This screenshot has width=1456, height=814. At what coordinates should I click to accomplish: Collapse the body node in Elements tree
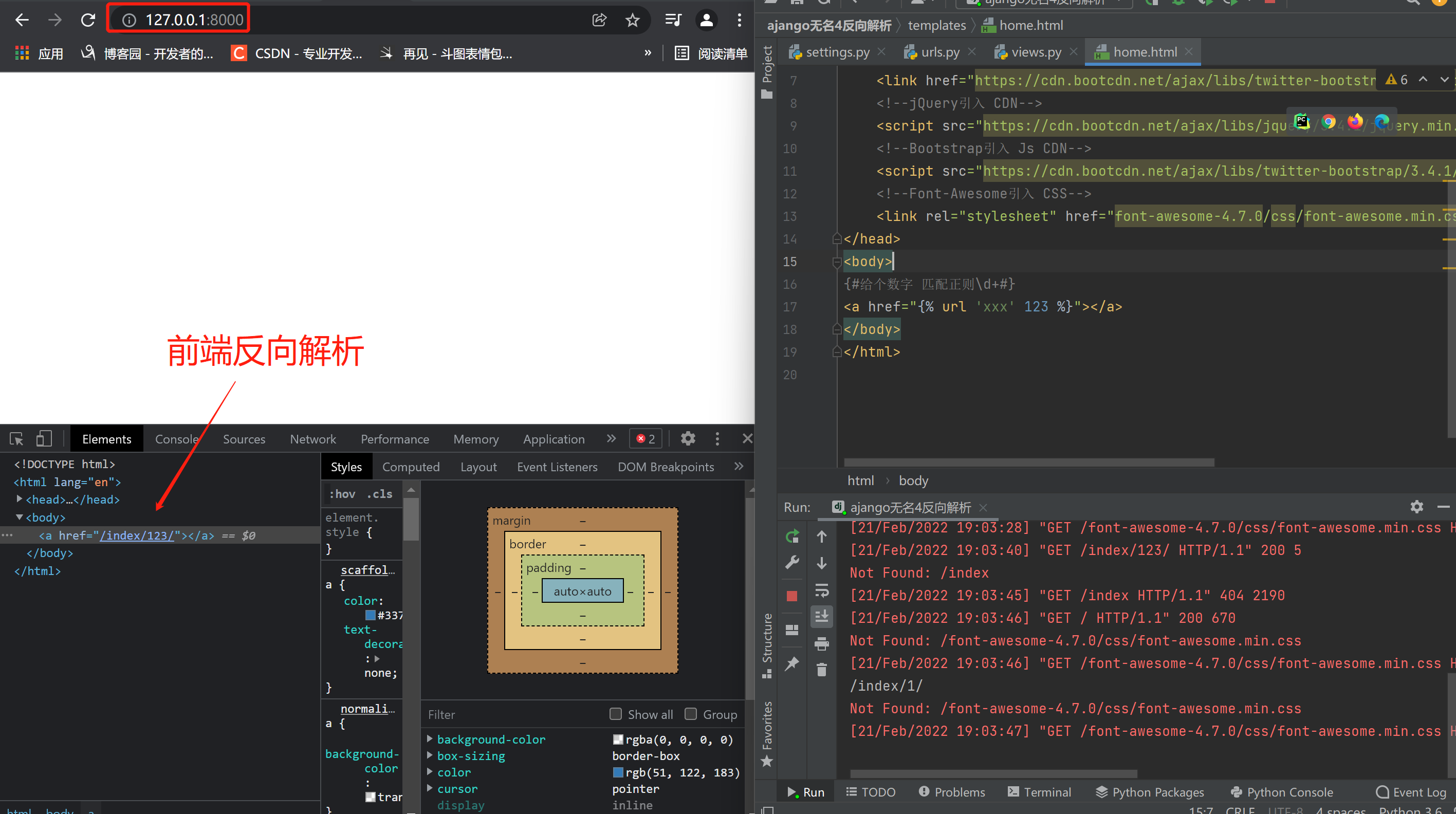pyautogui.click(x=20, y=517)
